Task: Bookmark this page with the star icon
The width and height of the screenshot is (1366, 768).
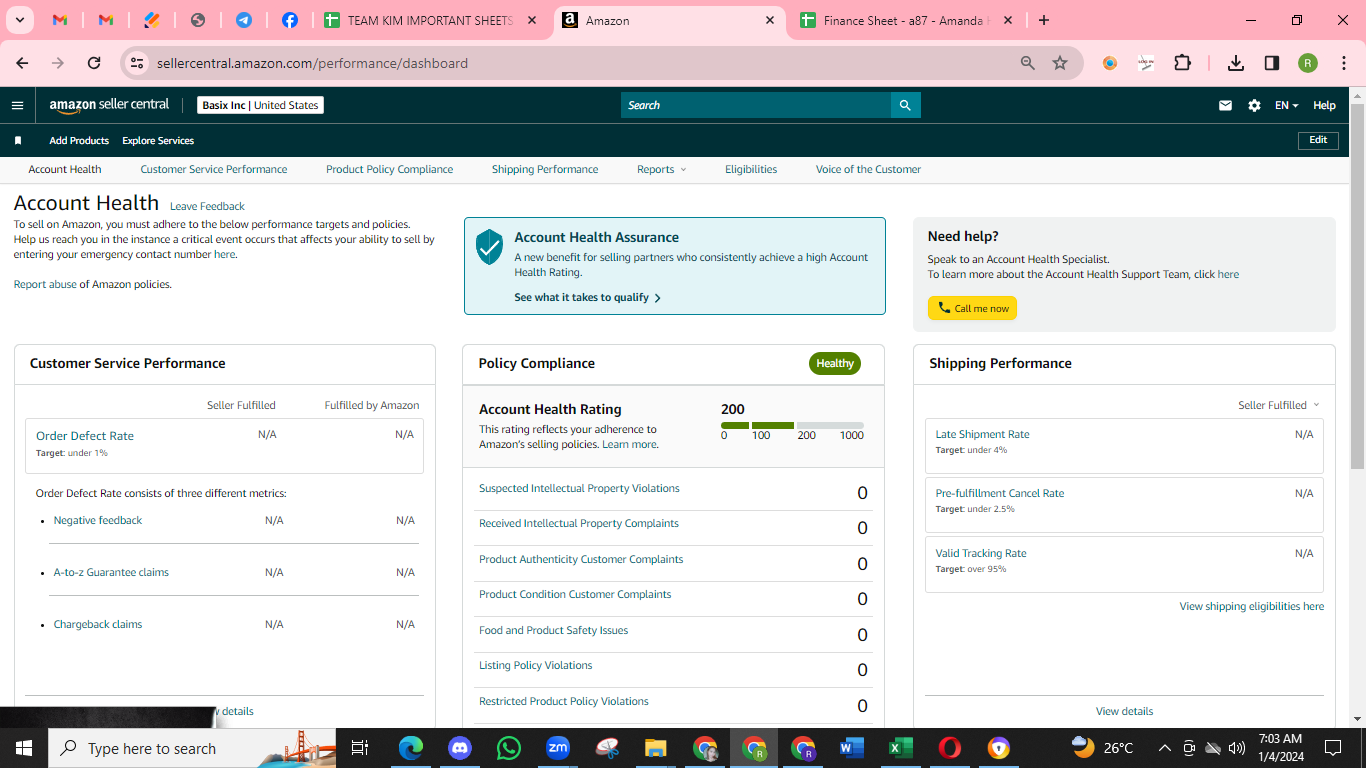Action: point(1060,63)
